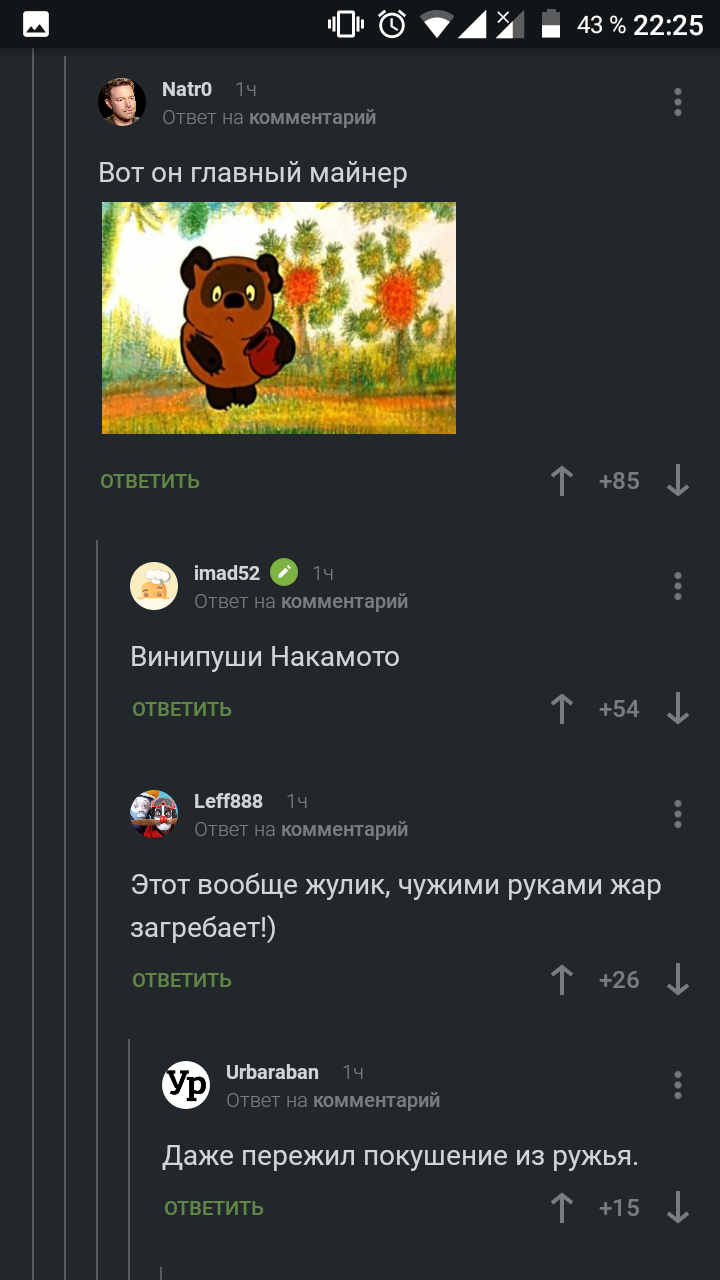This screenshot has width=720, height=1280.
Task: Open Natr0's profile avatar
Action: (122, 102)
